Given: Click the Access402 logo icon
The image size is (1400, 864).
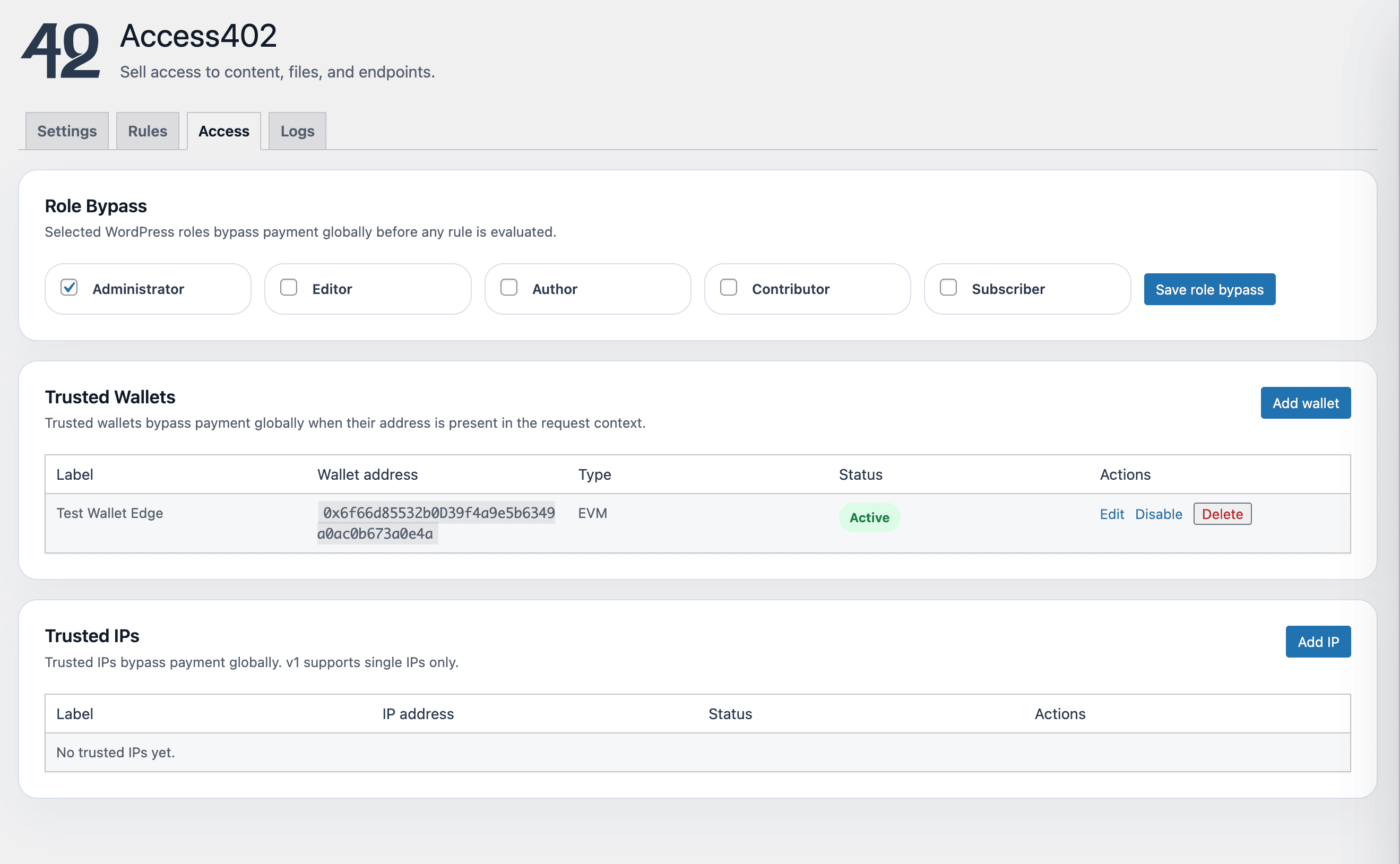Looking at the screenshot, I should coord(61,50).
